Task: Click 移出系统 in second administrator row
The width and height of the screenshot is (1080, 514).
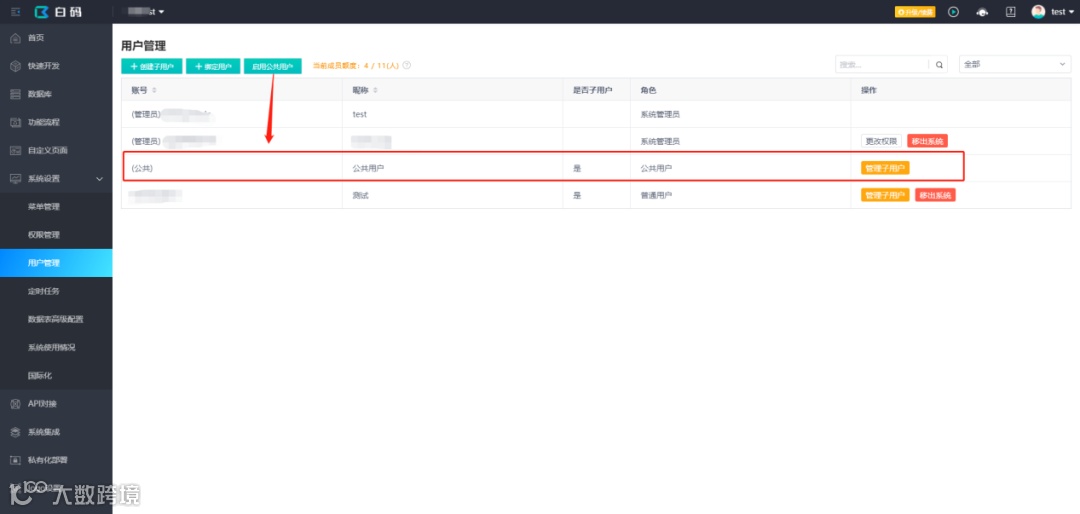Action: (x=928, y=141)
